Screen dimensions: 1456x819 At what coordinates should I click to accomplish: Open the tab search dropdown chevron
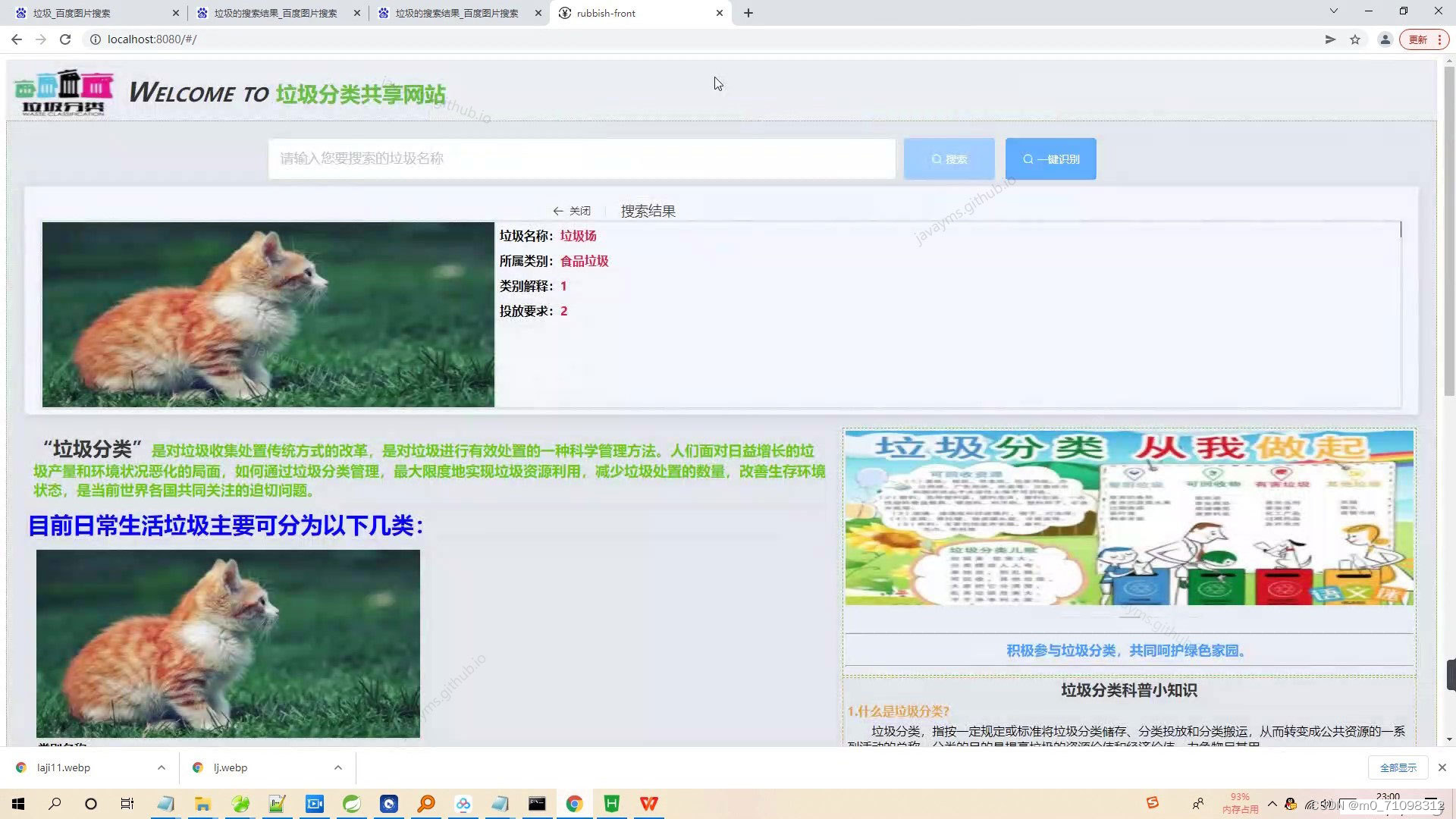tap(1333, 11)
